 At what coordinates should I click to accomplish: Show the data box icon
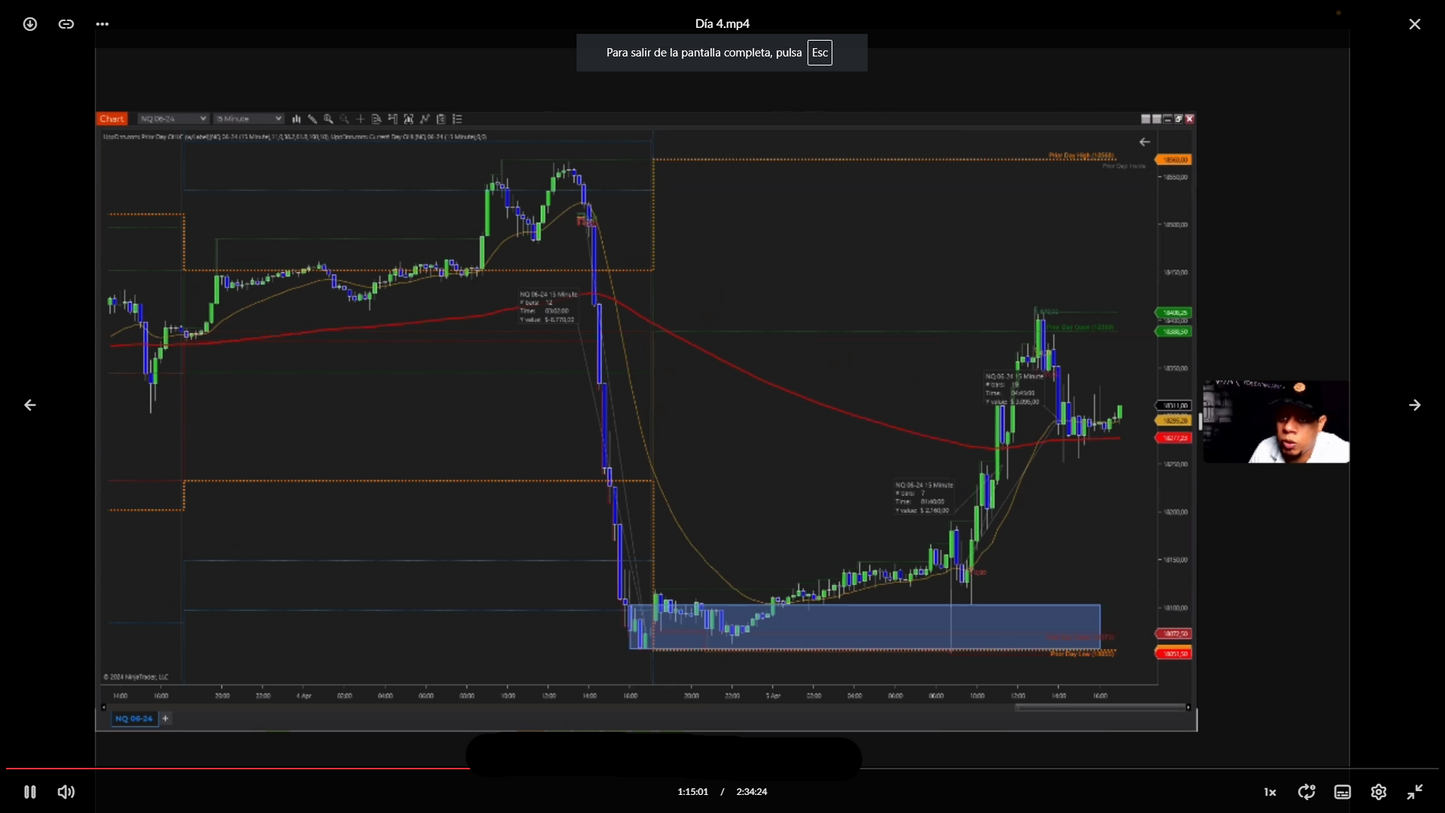pyautogui.click(x=376, y=119)
